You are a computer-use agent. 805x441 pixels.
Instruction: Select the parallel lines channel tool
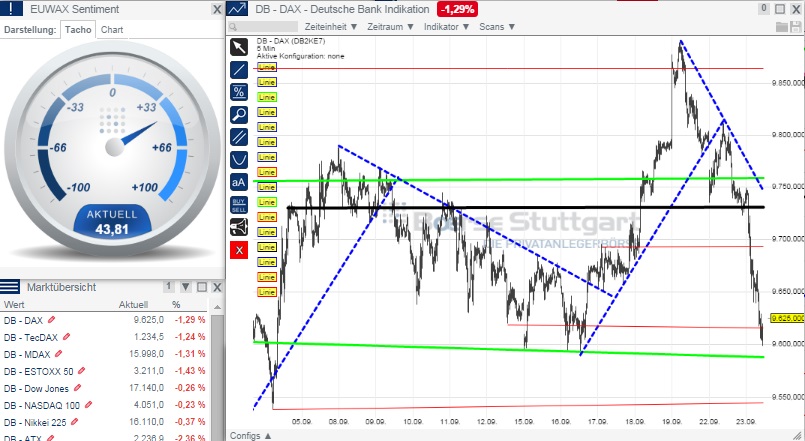tap(239, 137)
